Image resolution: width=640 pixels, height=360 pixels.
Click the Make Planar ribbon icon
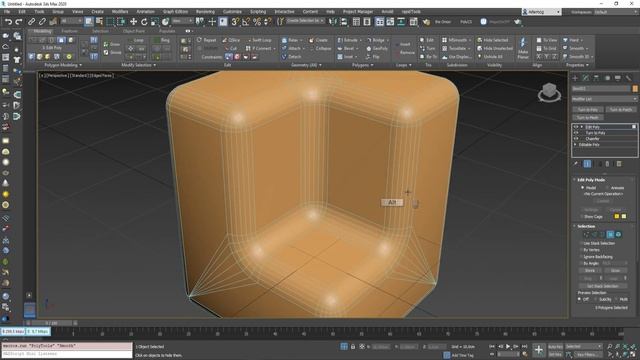523,49
